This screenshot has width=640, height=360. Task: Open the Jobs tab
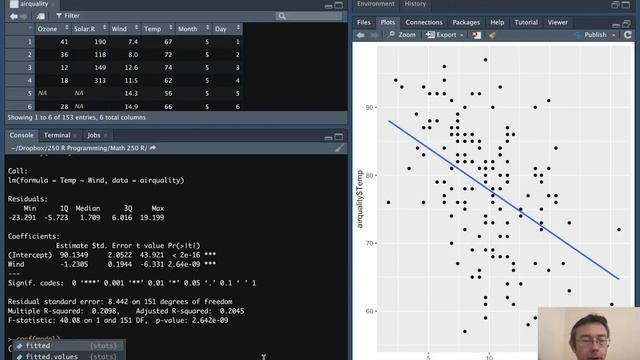(93, 135)
